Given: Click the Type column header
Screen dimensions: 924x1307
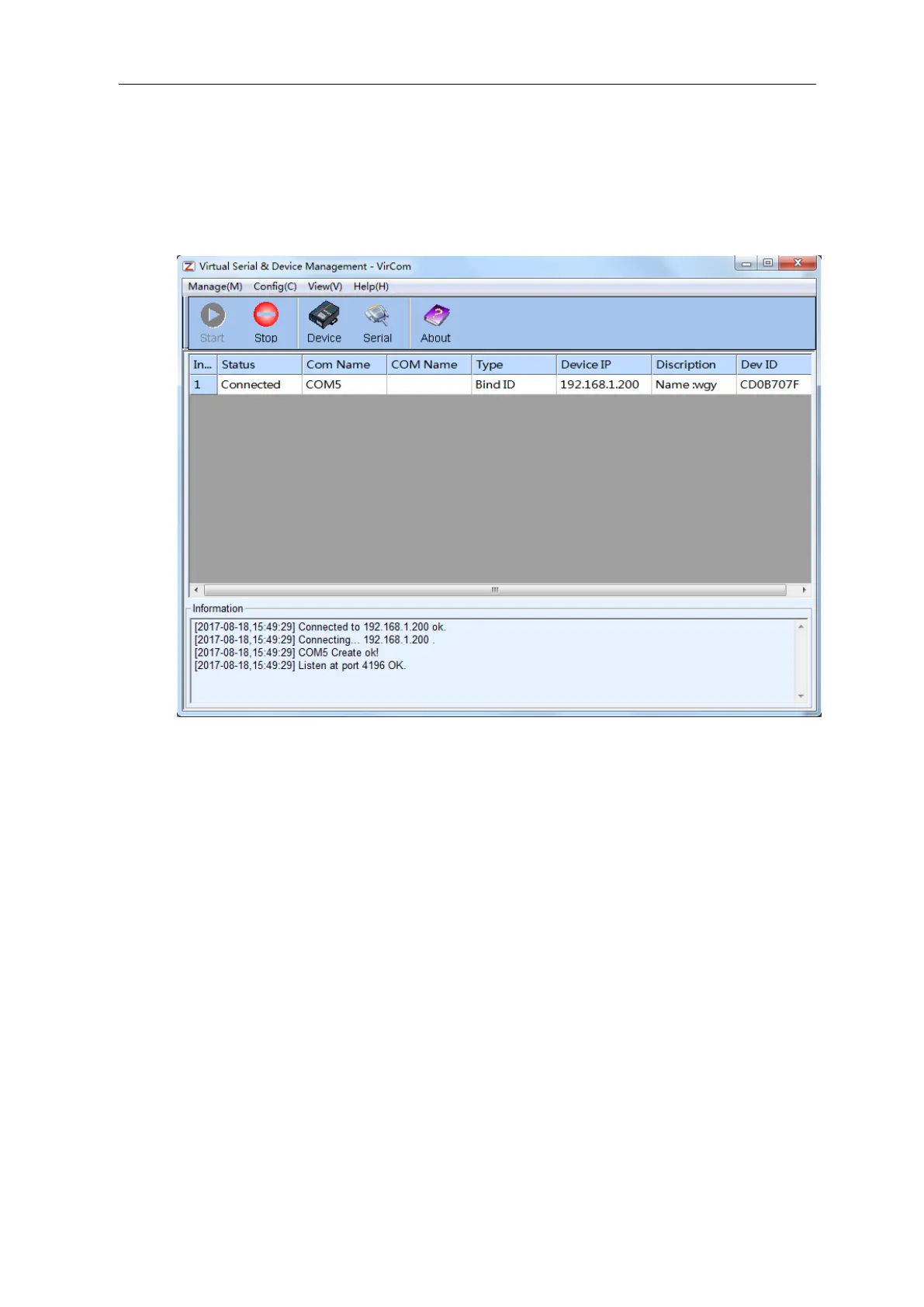Looking at the screenshot, I should pyautogui.click(x=514, y=364).
